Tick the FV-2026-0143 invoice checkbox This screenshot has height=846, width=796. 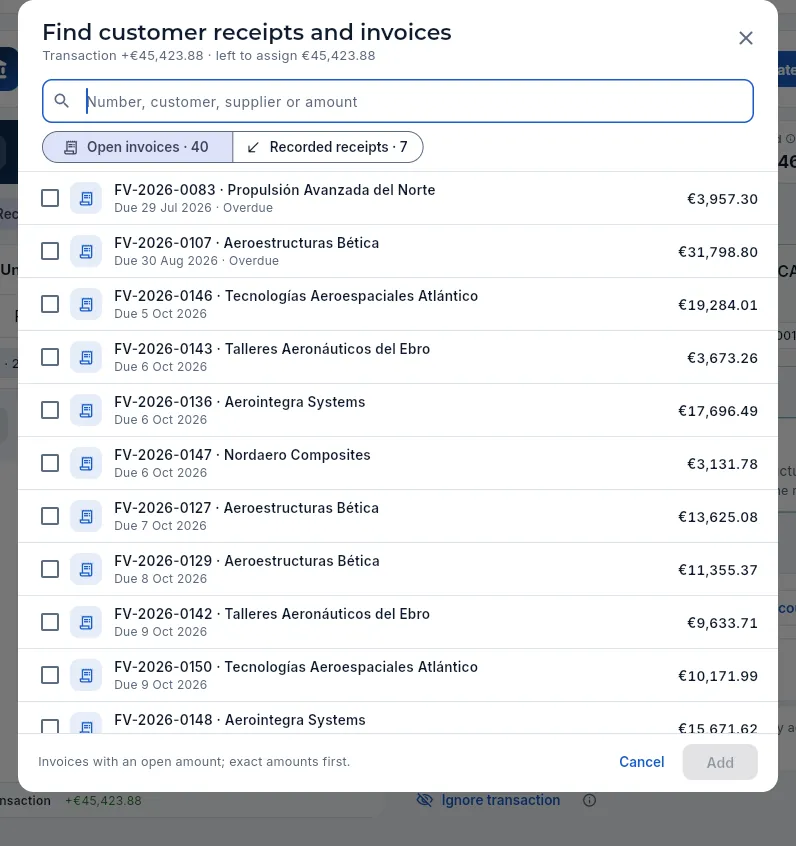[x=50, y=357]
